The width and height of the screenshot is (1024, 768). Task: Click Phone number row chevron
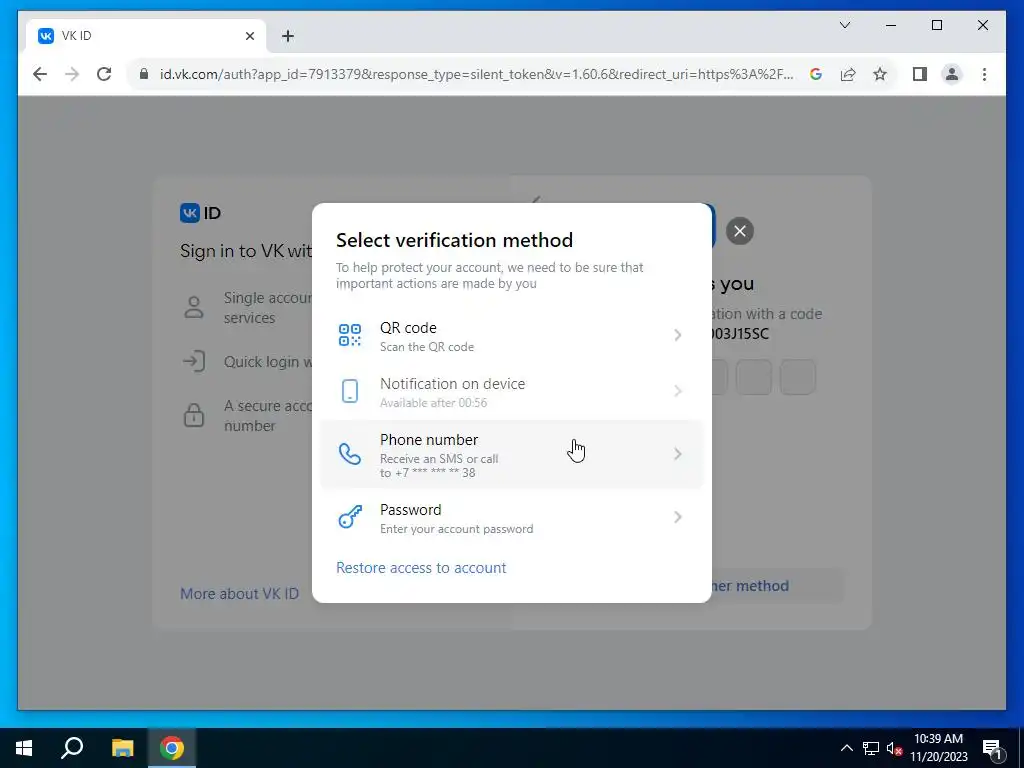coord(677,454)
